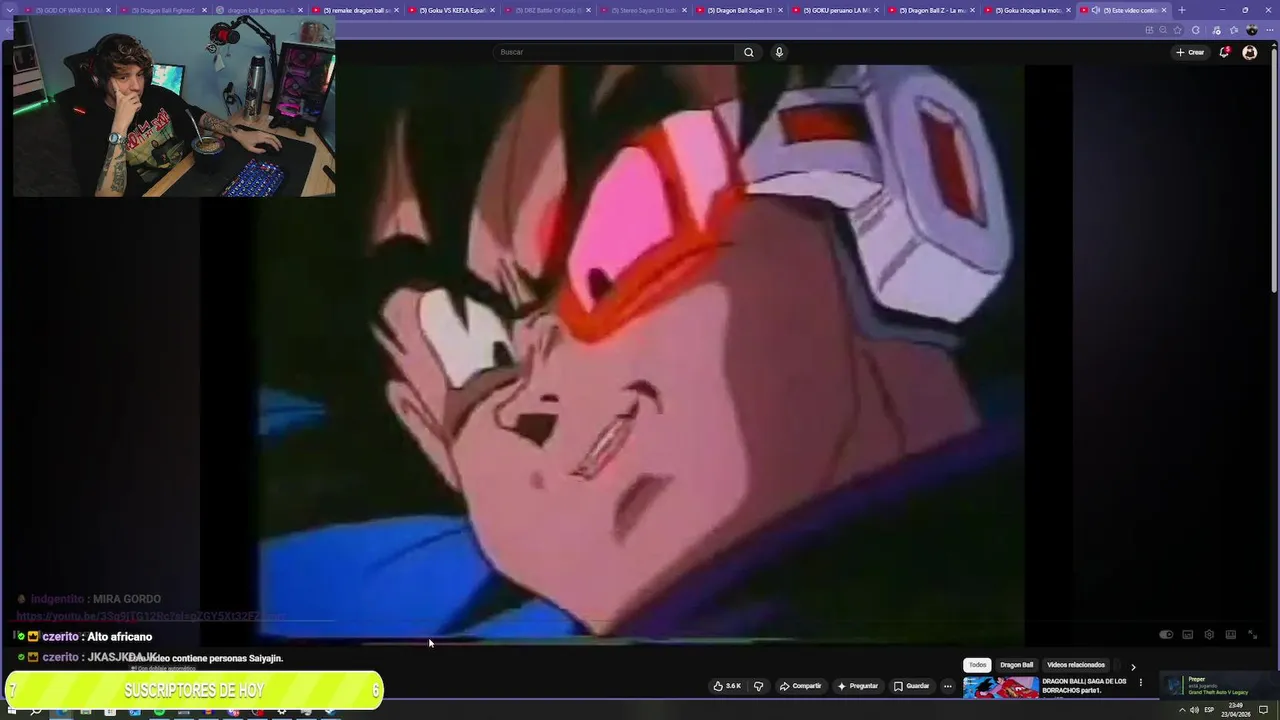The width and height of the screenshot is (1280, 720).
Task: Like the video with 3.6 K likes
Action: tap(726, 686)
